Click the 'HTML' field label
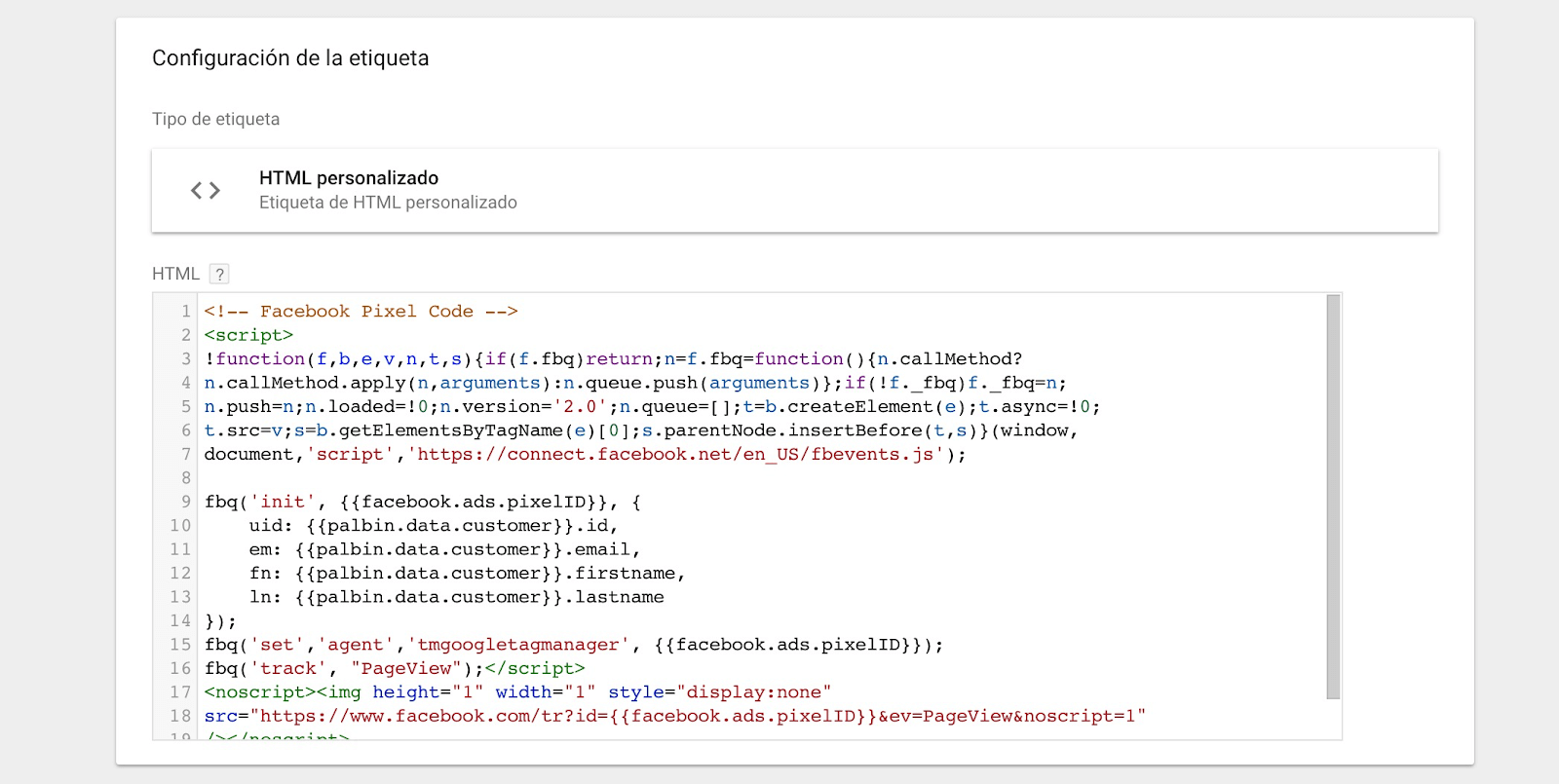 tap(175, 274)
